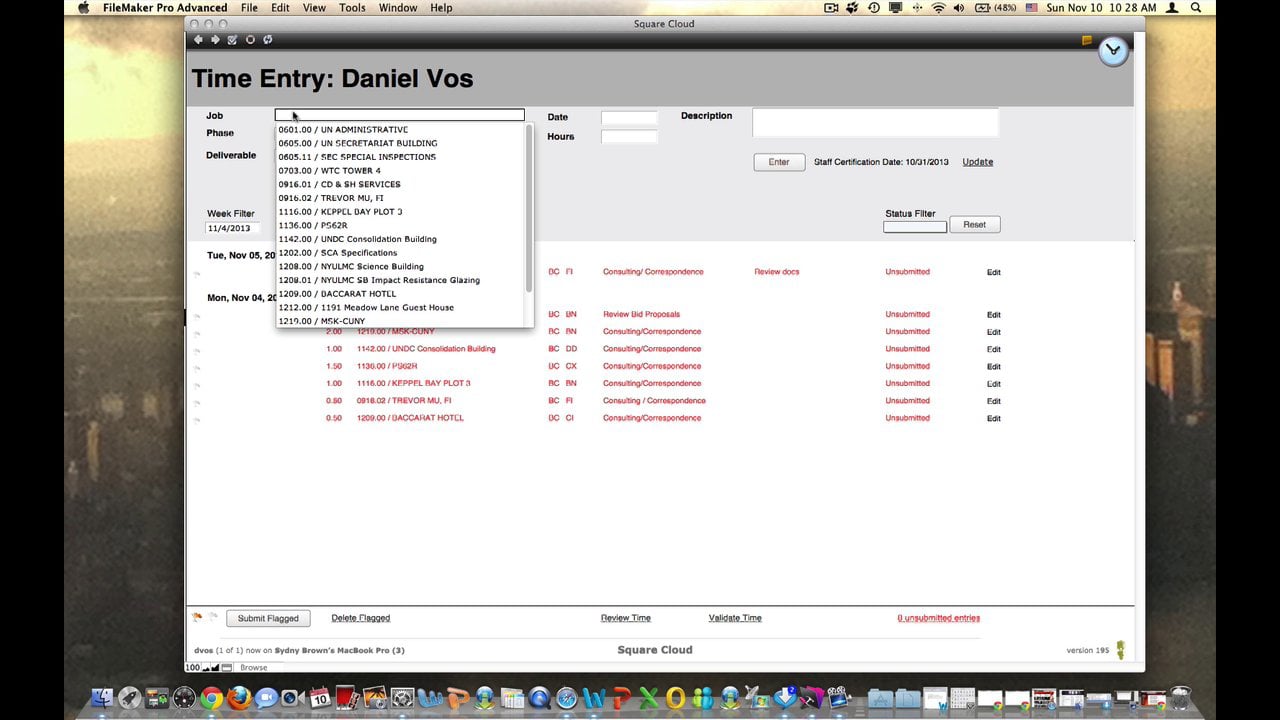Viewport: 1280px width, 720px height.
Task: Open the View menu
Action: point(314,7)
